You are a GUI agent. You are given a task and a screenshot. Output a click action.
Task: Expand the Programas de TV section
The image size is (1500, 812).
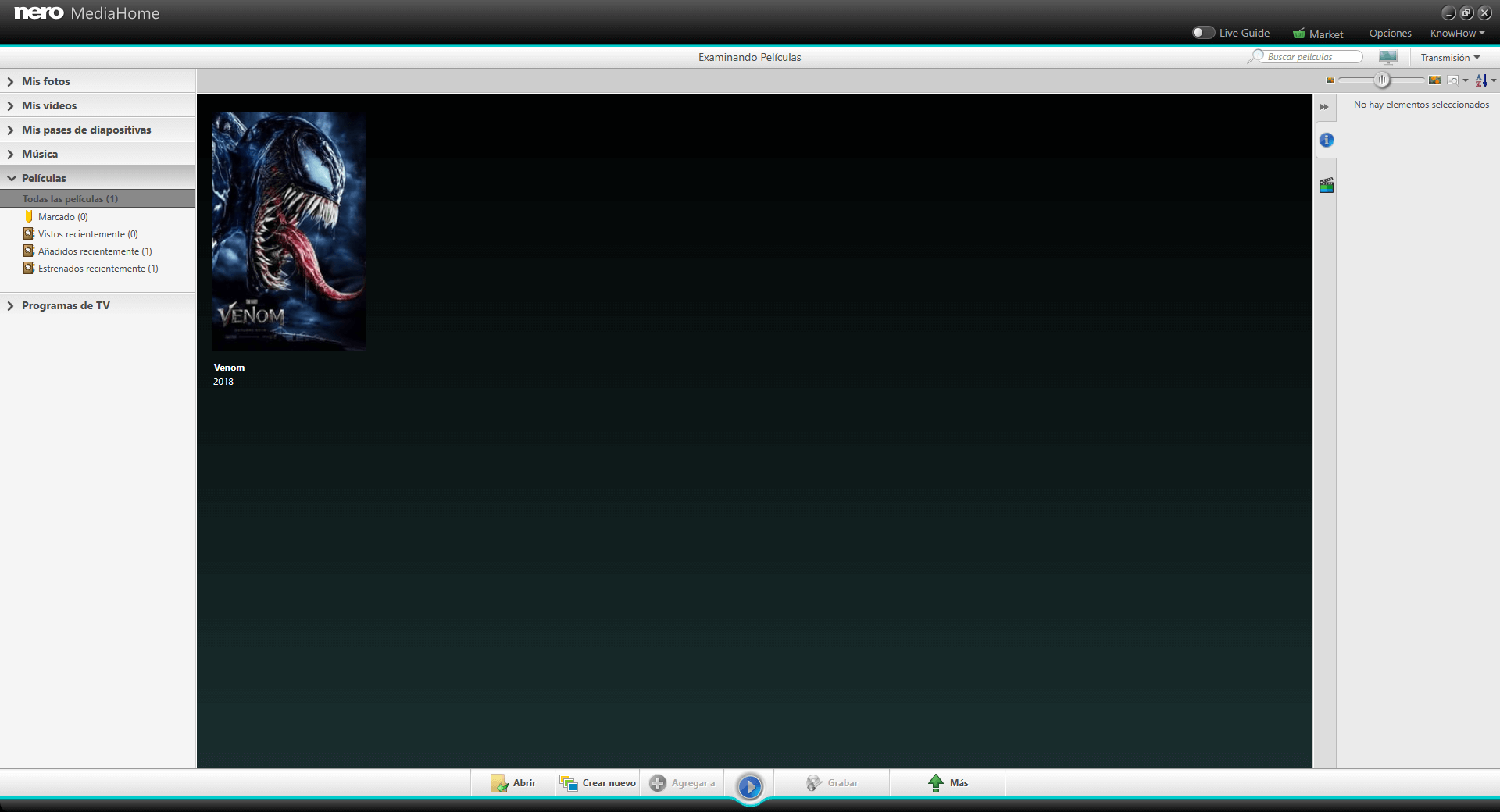click(98, 305)
